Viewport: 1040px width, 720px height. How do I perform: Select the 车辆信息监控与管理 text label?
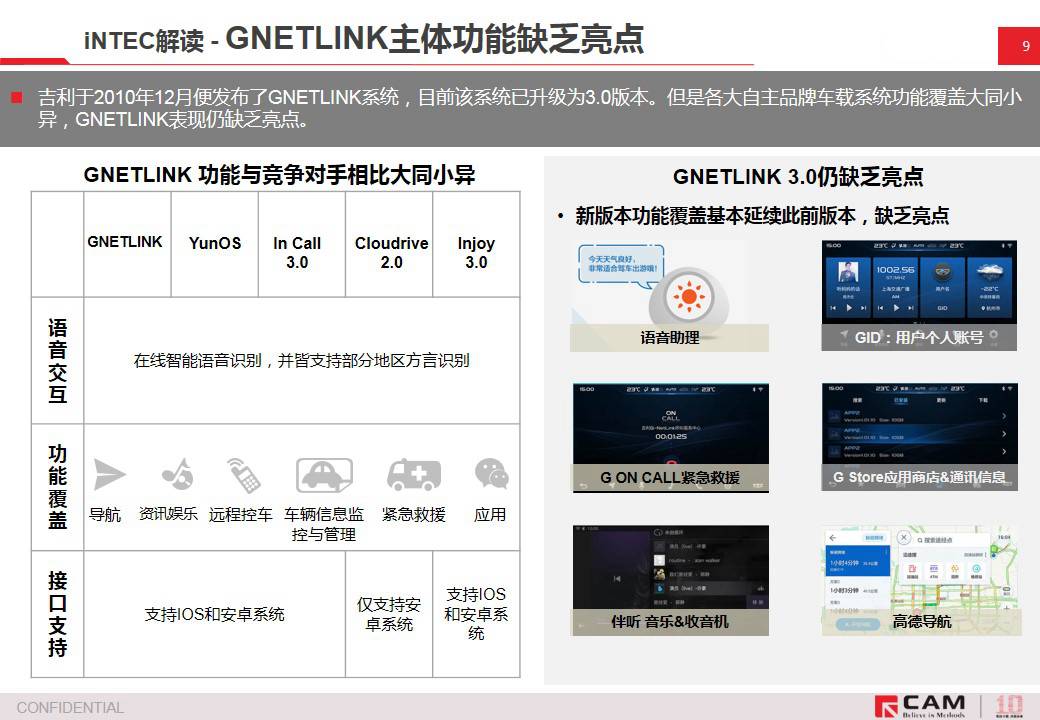click(x=324, y=524)
